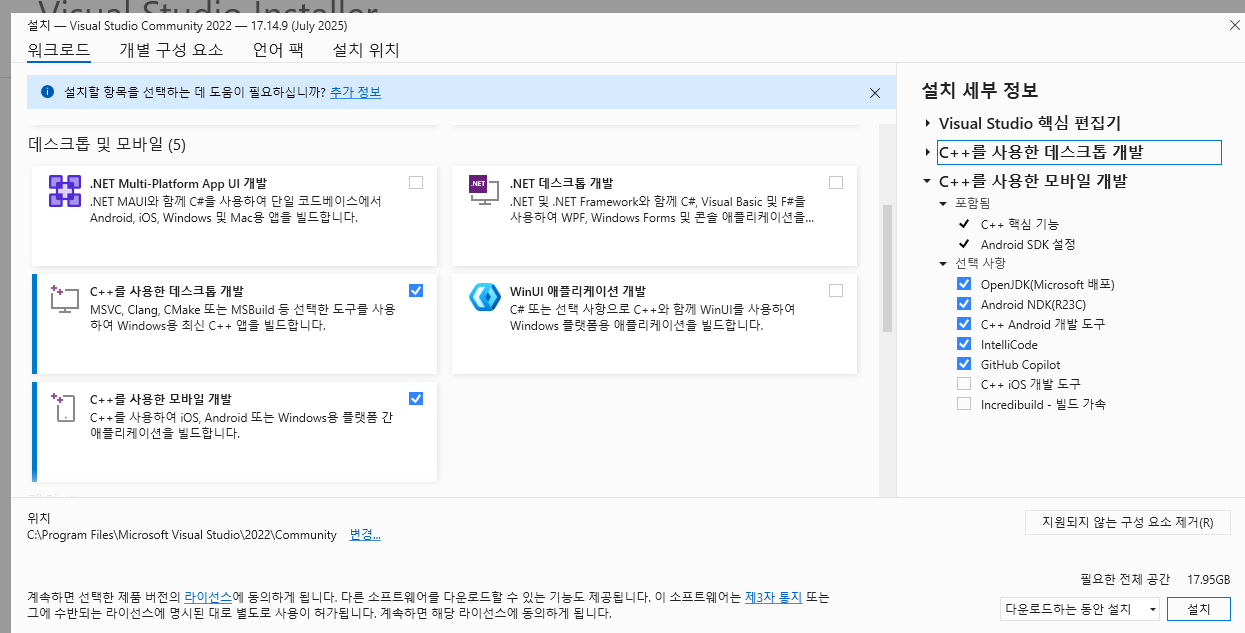Click the C++ desktop development monitor icon
This screenshot has height=633, width=1245.
65,298
